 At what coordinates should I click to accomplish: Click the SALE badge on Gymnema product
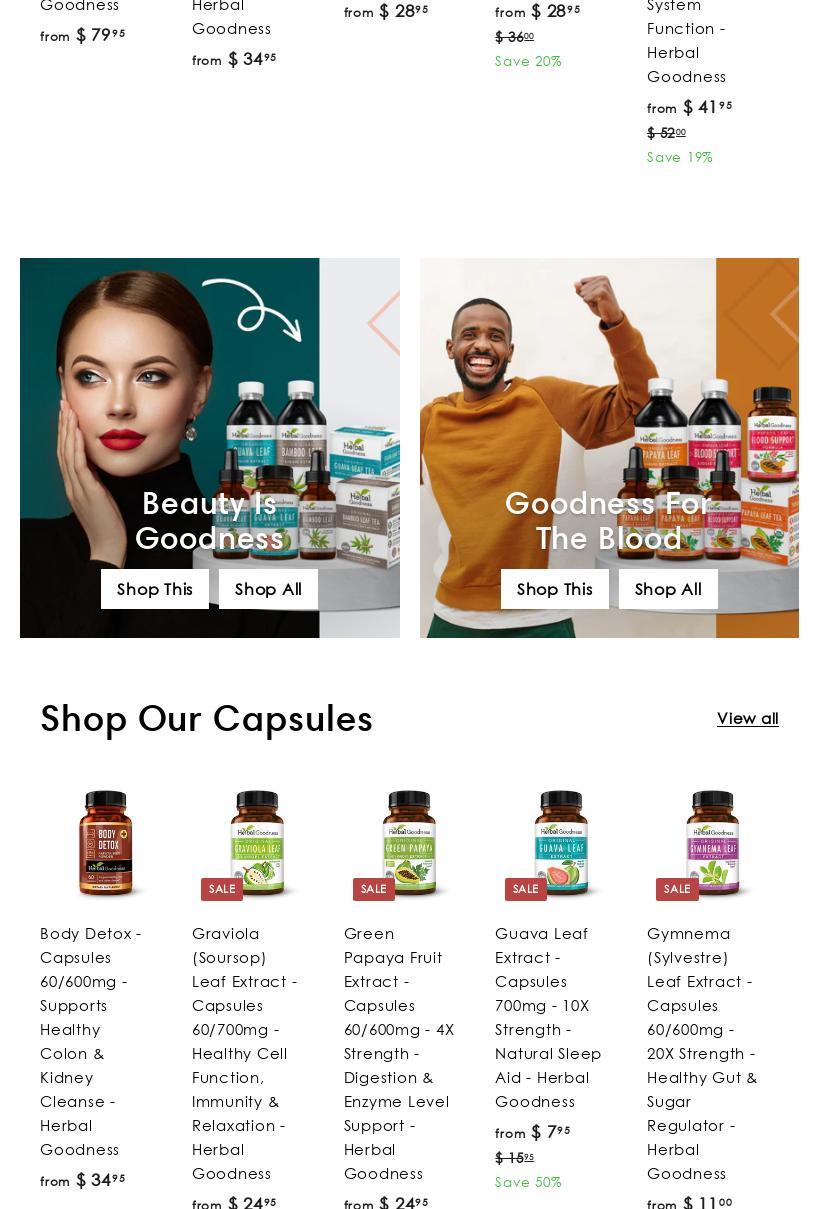point(677,889)
